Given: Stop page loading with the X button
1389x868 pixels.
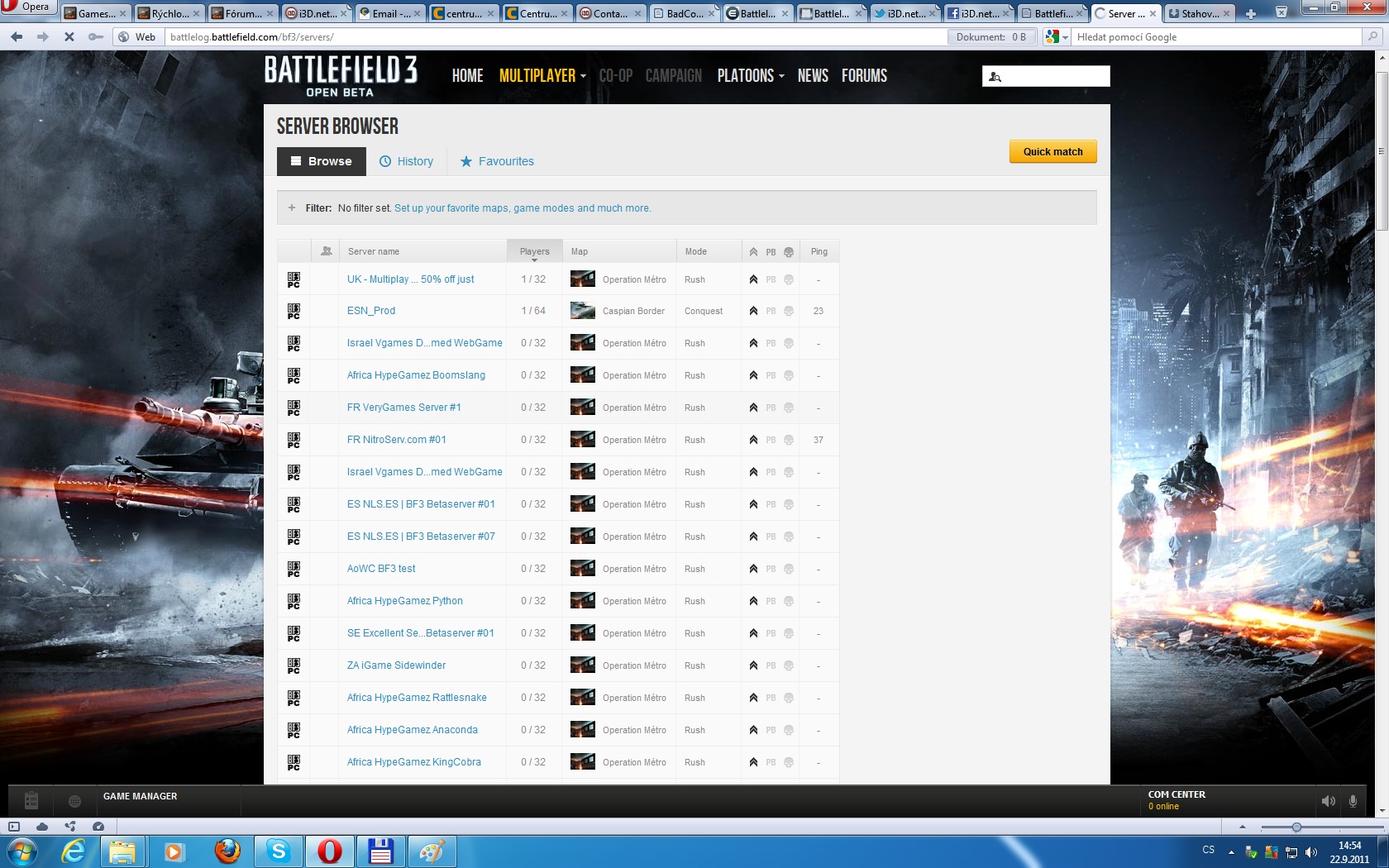Looking at the screenshot, I should (69, 37).
